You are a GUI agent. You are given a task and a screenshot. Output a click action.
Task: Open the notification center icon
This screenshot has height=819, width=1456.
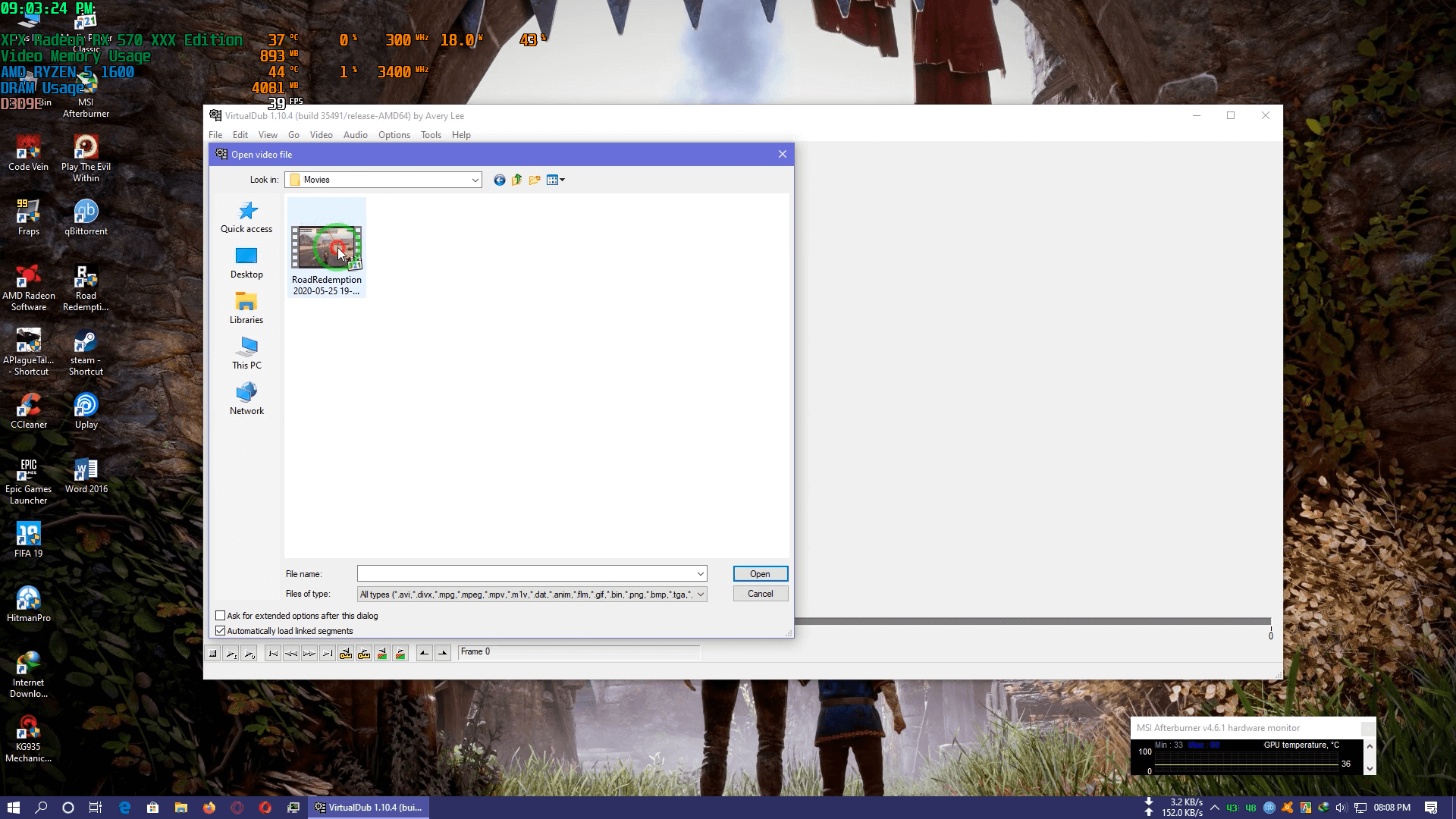[1431, 808]
